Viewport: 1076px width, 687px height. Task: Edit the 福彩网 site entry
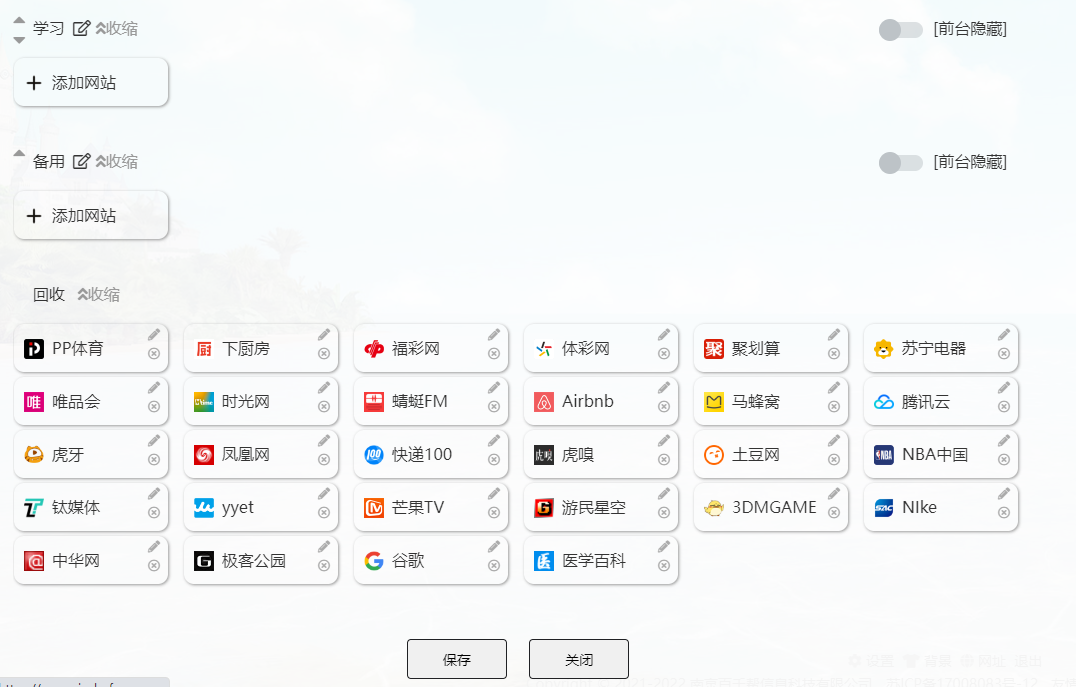(x=494, y=335)
